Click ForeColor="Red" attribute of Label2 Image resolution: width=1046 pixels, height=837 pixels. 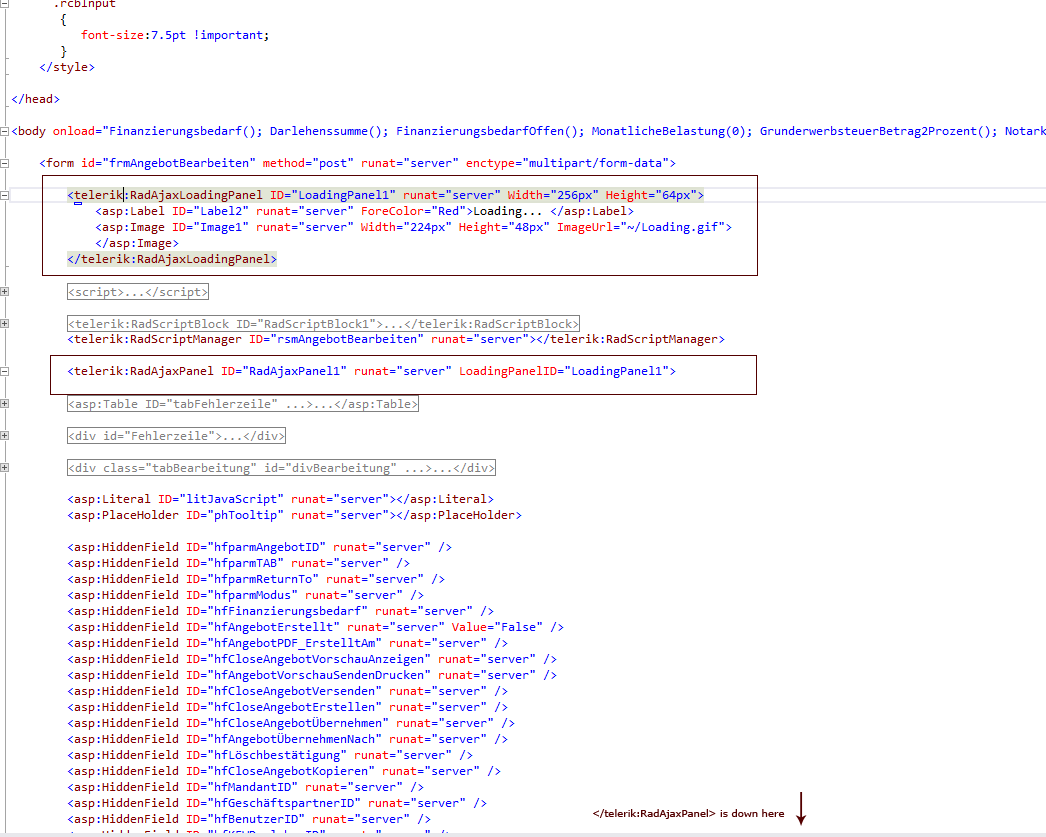tap(414, 211)
